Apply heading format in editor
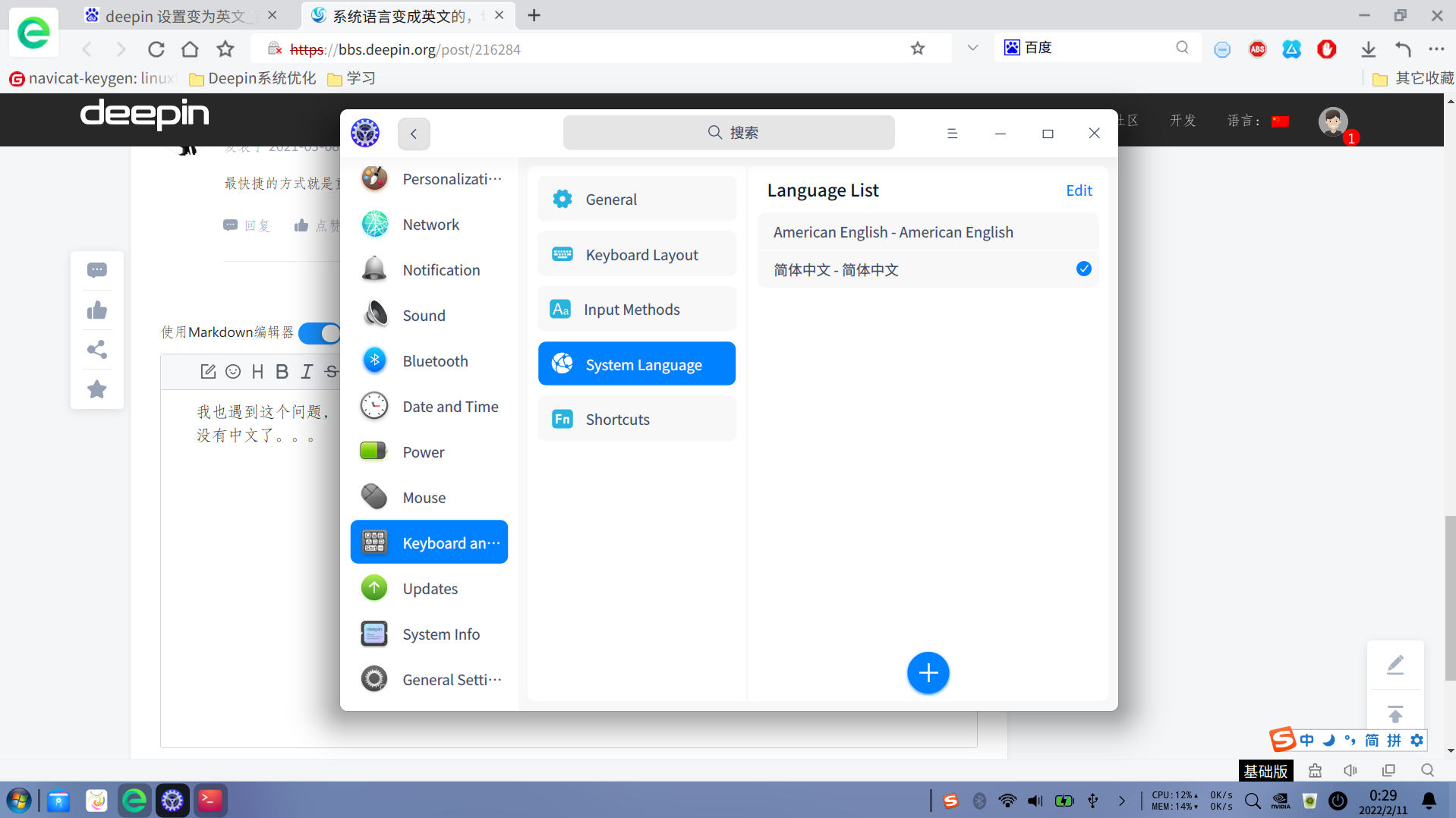 click(258, 371)
